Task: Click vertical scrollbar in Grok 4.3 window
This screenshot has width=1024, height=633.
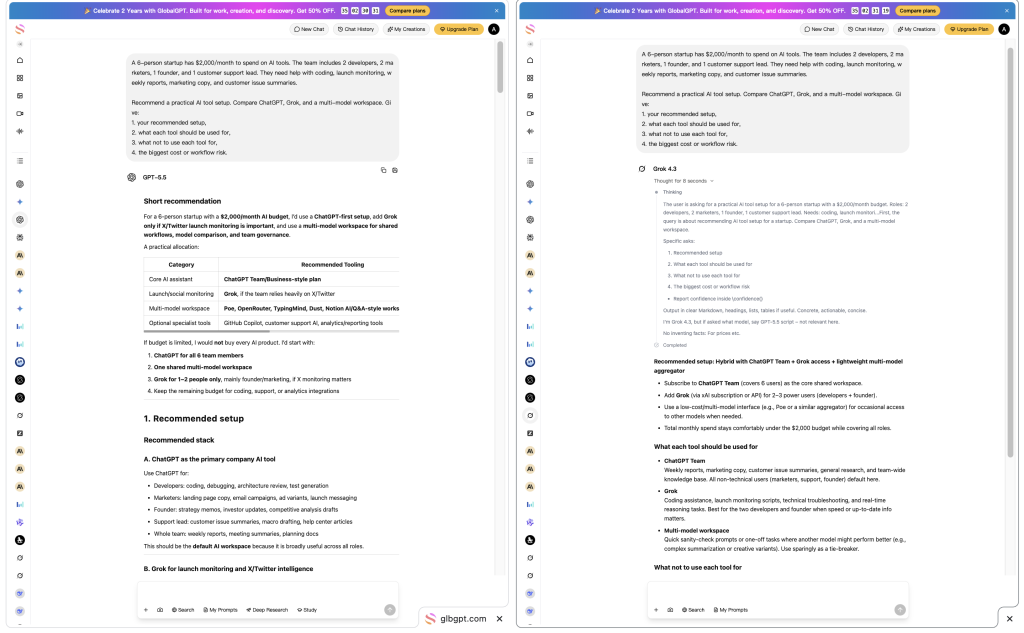Action: coord(1010,252)
